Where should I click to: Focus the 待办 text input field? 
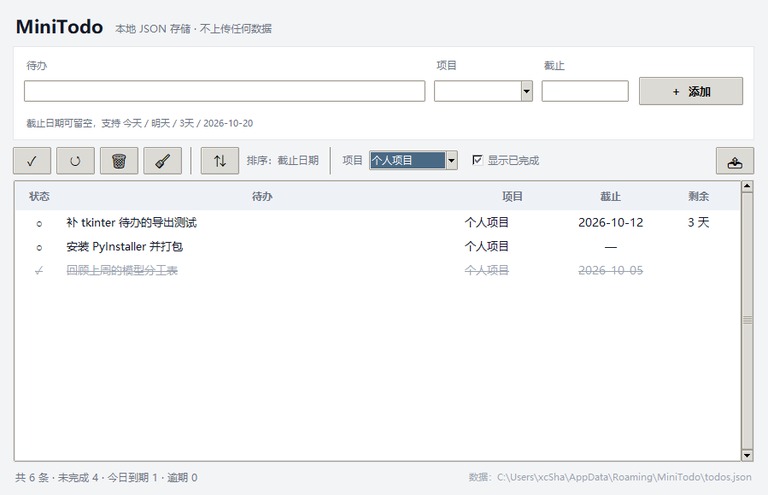pyautogui.click(x=224, y=91)
